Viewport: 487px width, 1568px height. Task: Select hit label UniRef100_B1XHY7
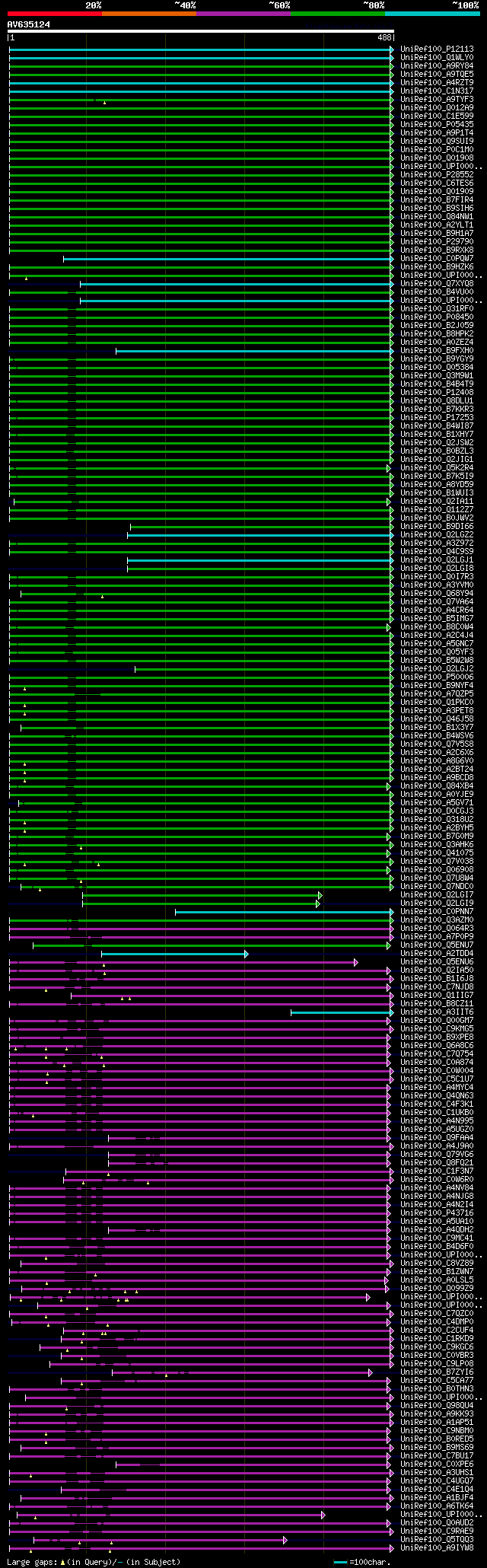pyautogui.click(x=437, y=434)
